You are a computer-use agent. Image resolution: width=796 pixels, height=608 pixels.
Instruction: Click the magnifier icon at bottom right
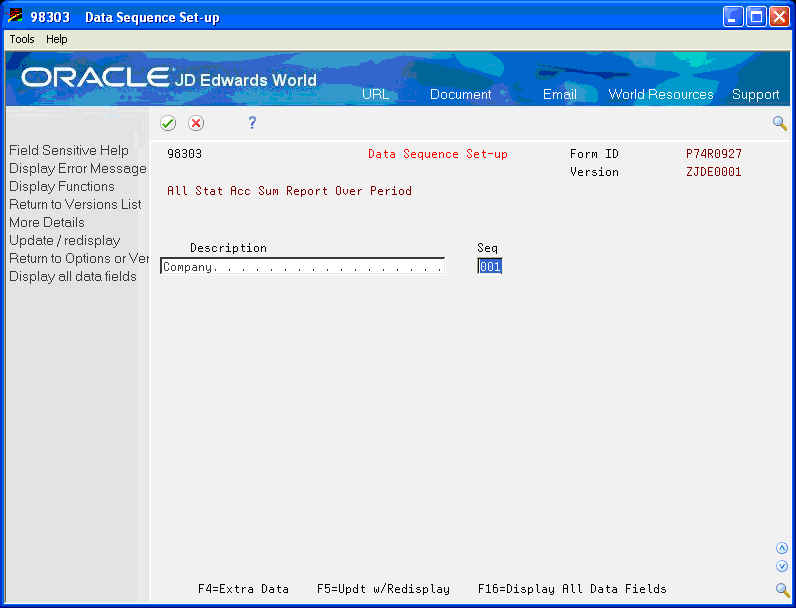point(782,590)
